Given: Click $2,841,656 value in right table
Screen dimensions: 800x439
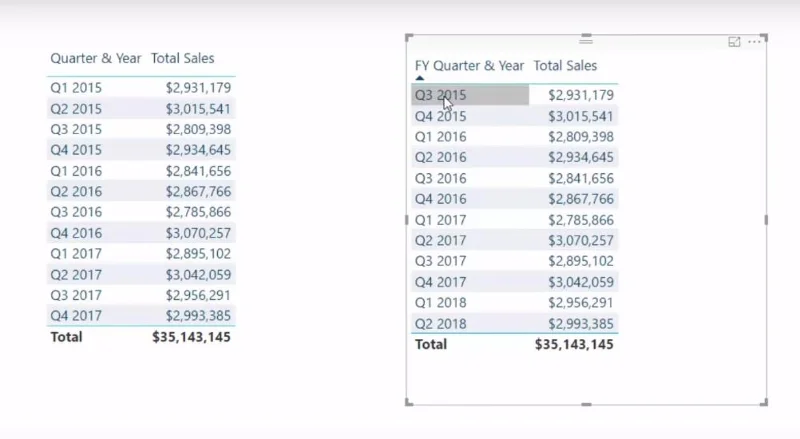Looking at the screenshot, I should tap(581, 178).
